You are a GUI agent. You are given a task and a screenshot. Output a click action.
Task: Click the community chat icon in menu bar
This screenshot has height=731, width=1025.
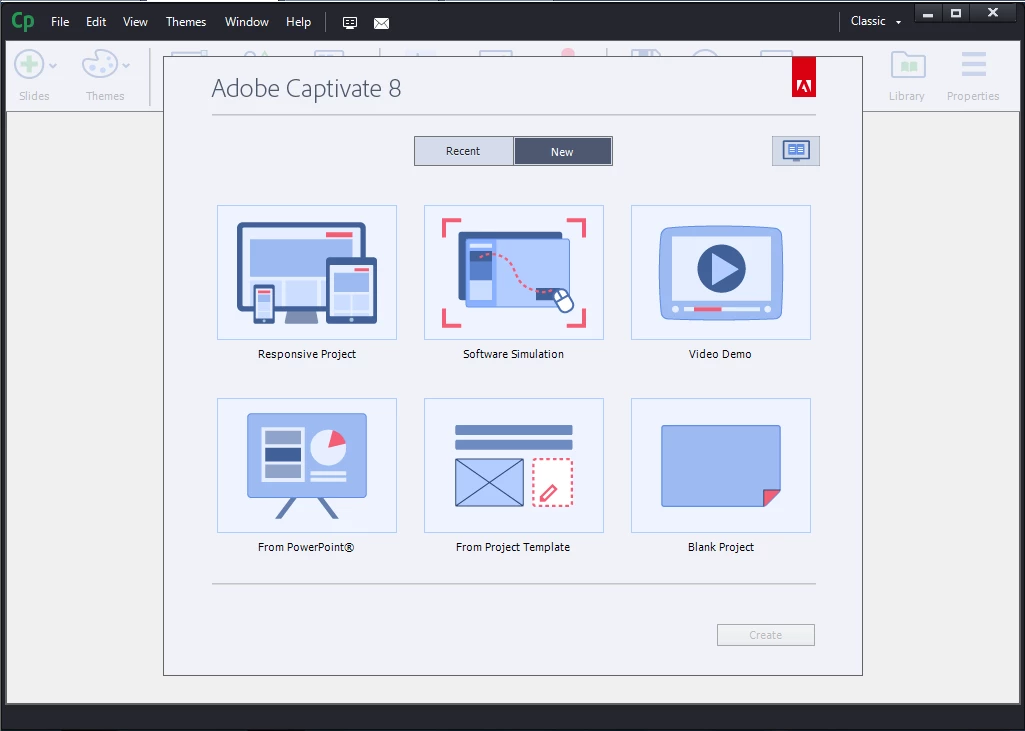coord(350,23)
